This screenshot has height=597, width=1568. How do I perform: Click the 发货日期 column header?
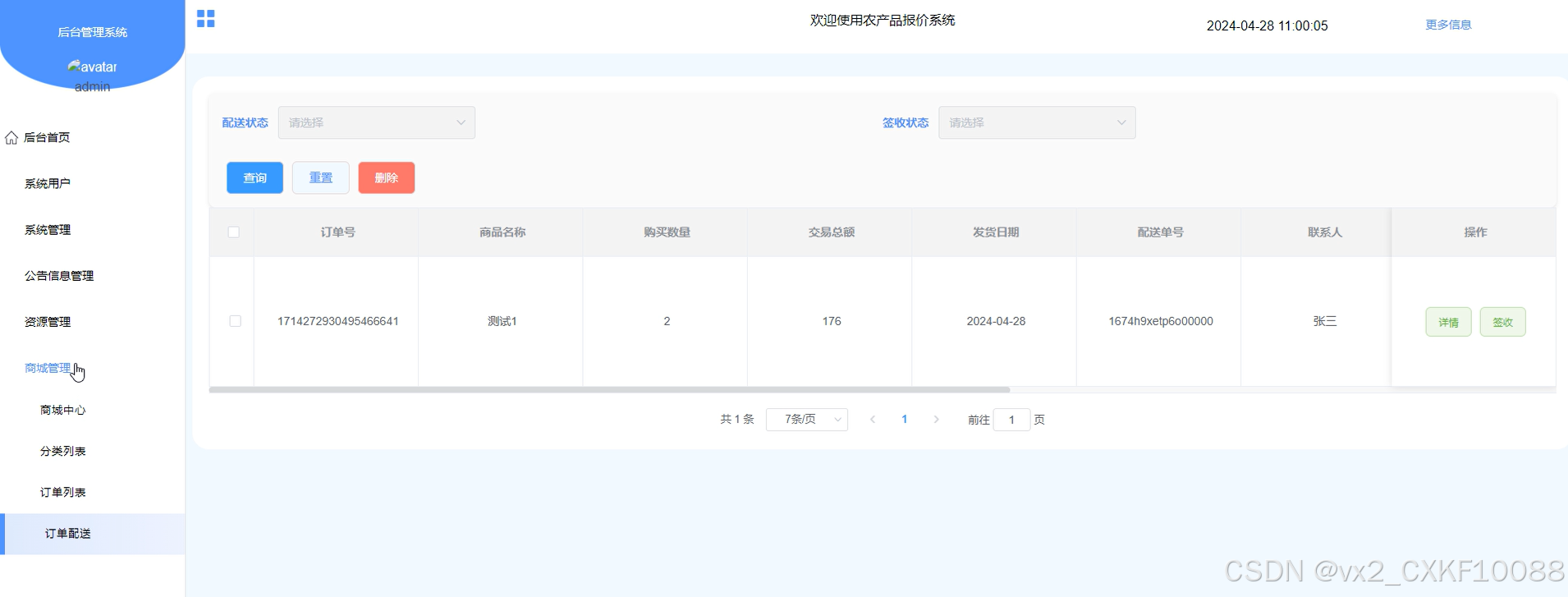(x=996, y=232)
